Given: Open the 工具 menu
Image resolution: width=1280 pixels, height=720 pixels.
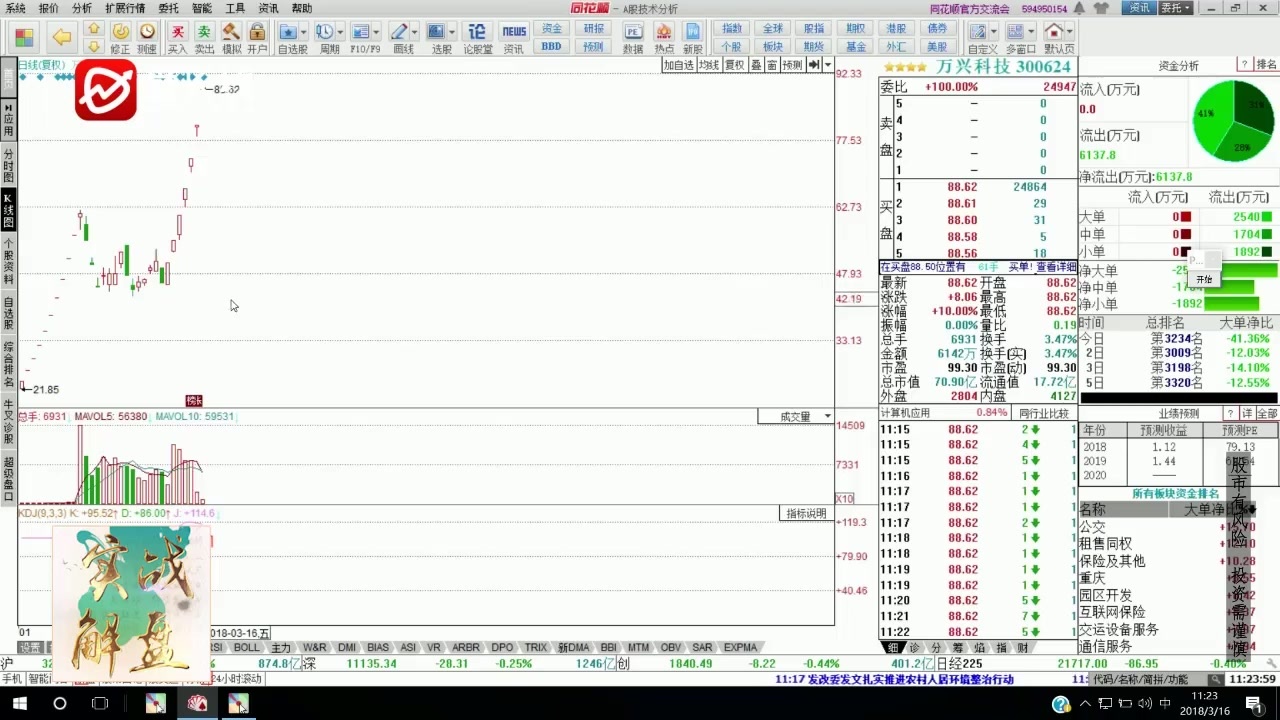Looking at the screenshot, I should [235, 8].
